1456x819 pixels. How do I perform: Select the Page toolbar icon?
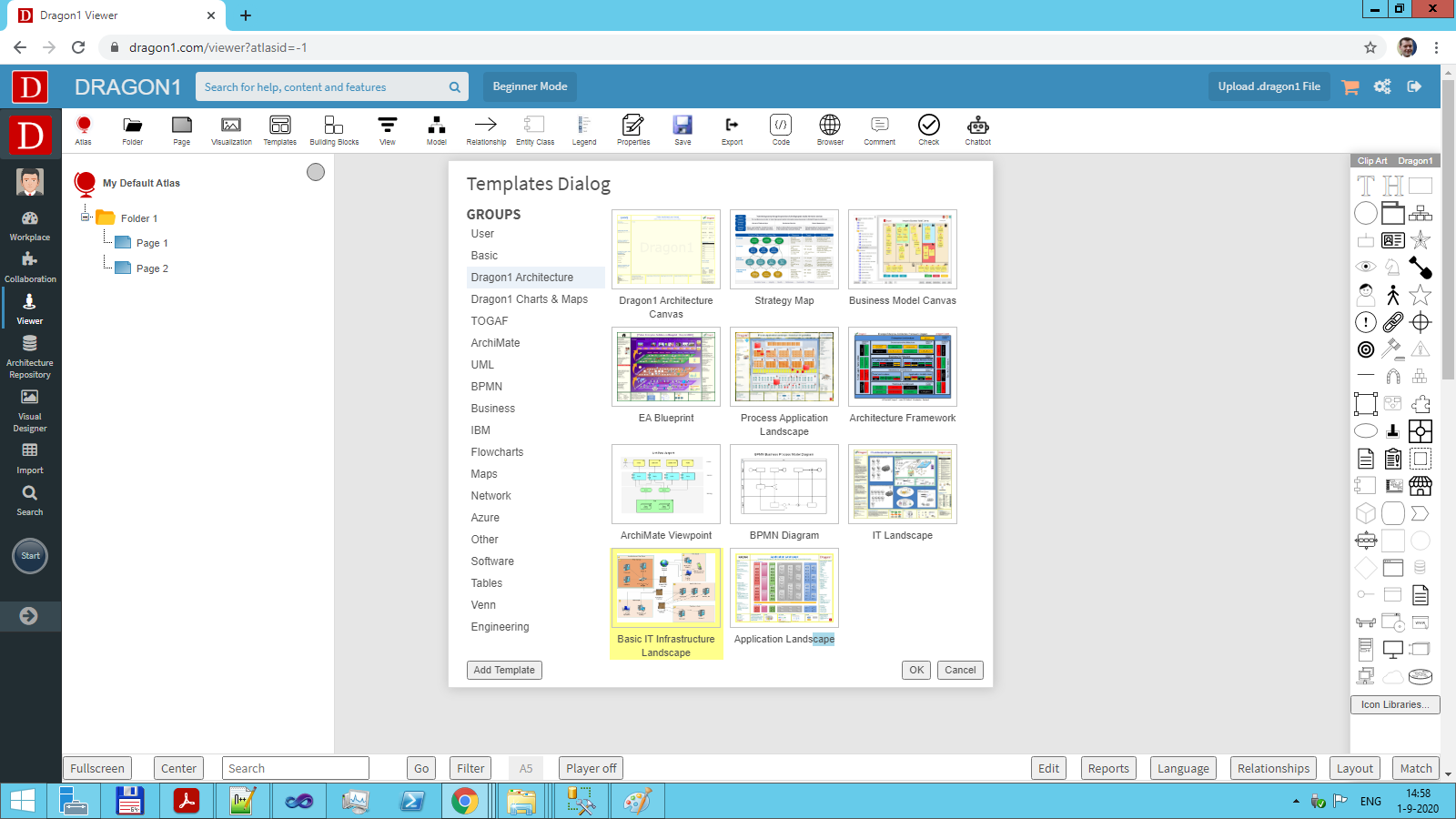(182, 130)
